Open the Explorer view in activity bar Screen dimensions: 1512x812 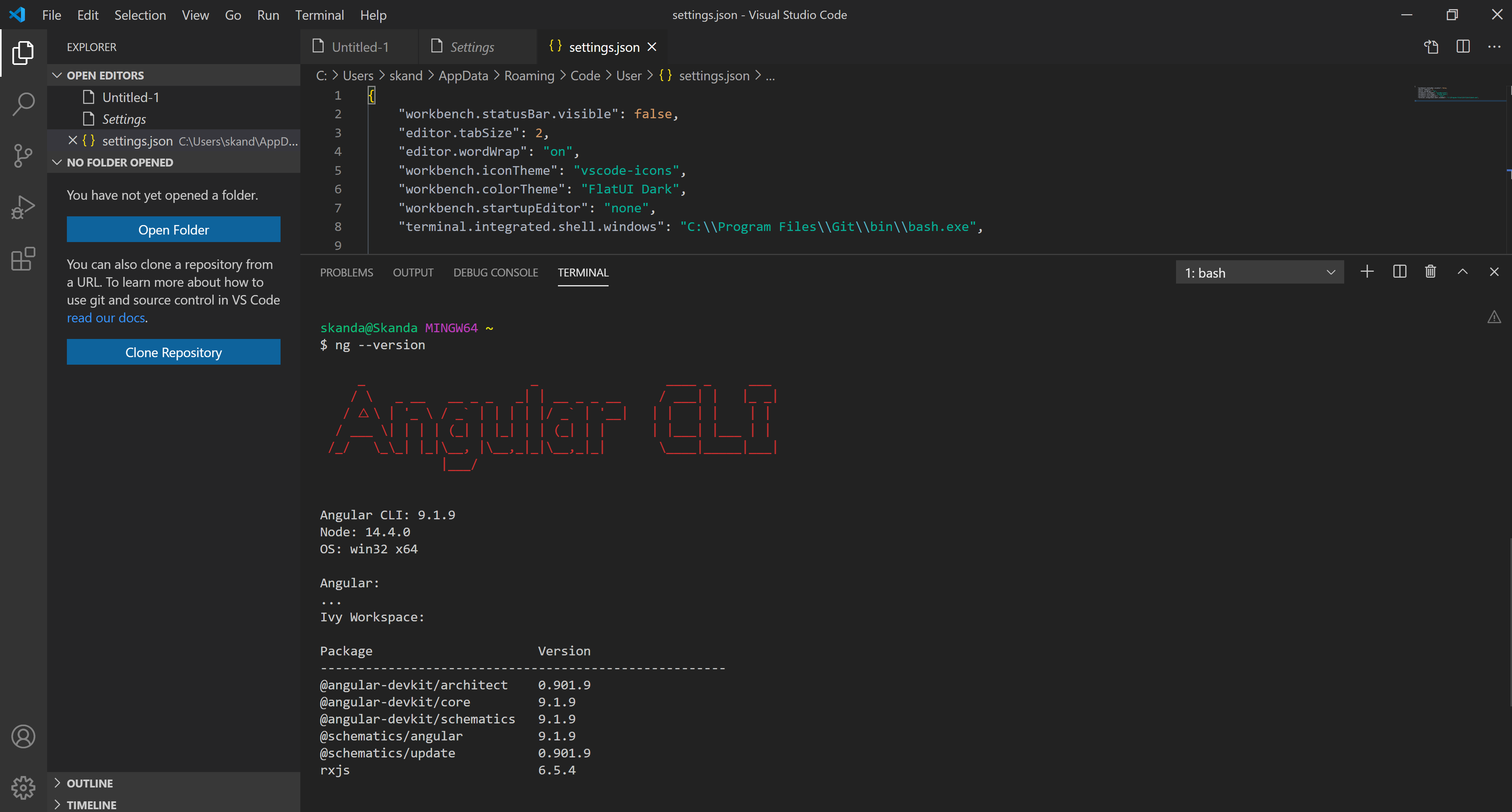[23, 53]
